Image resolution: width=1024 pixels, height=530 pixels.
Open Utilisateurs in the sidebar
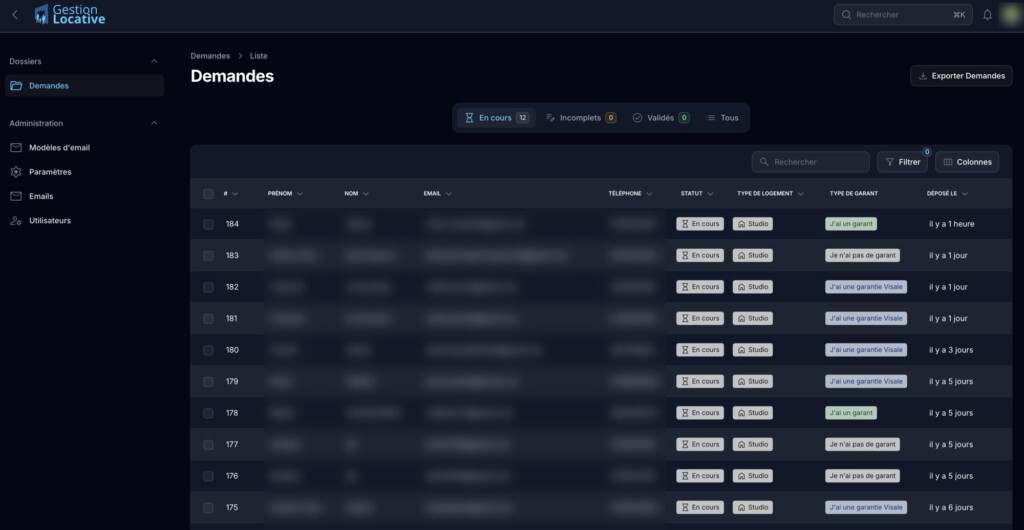click(x=84, y=221)
